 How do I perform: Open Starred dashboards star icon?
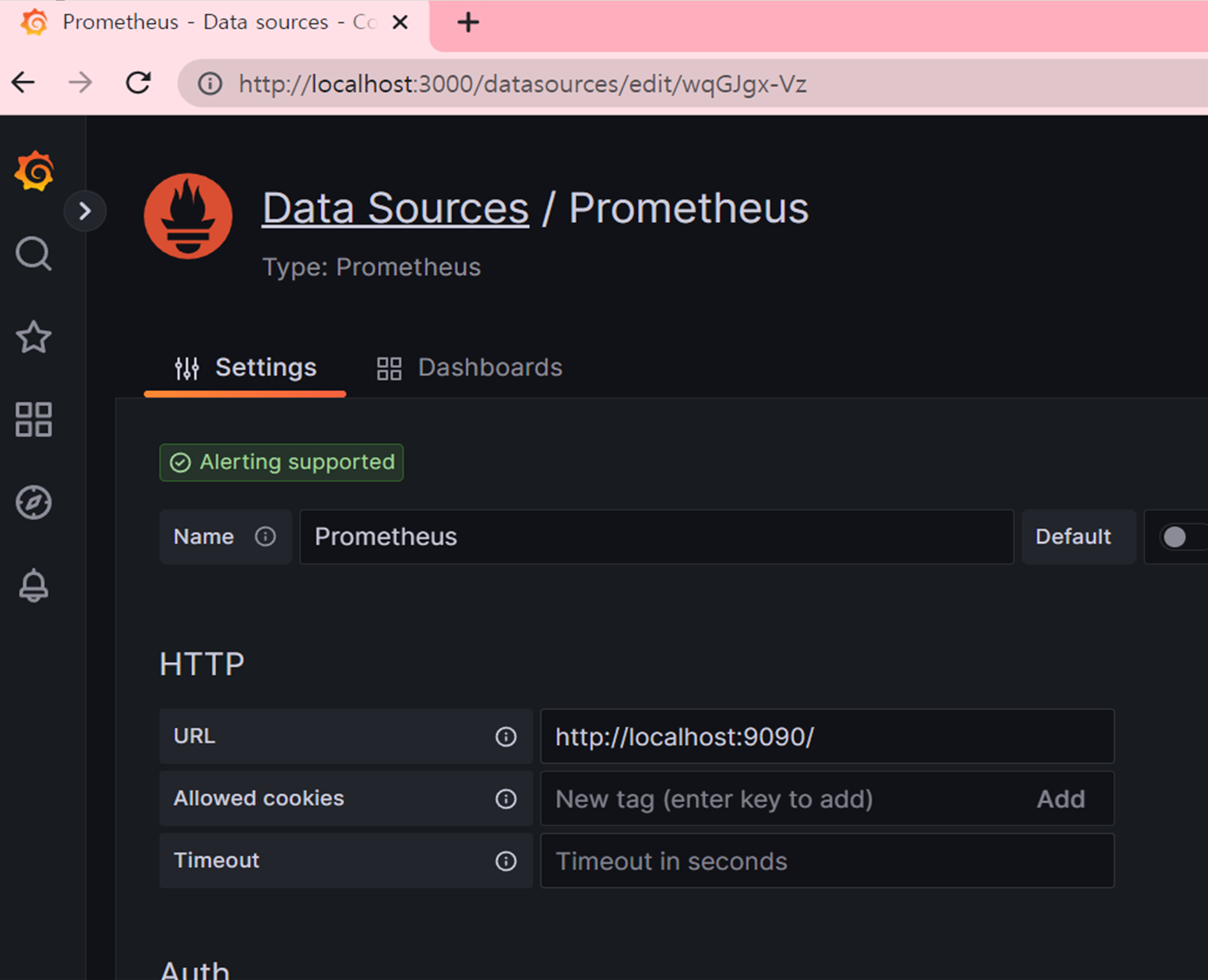coord(34,337)
